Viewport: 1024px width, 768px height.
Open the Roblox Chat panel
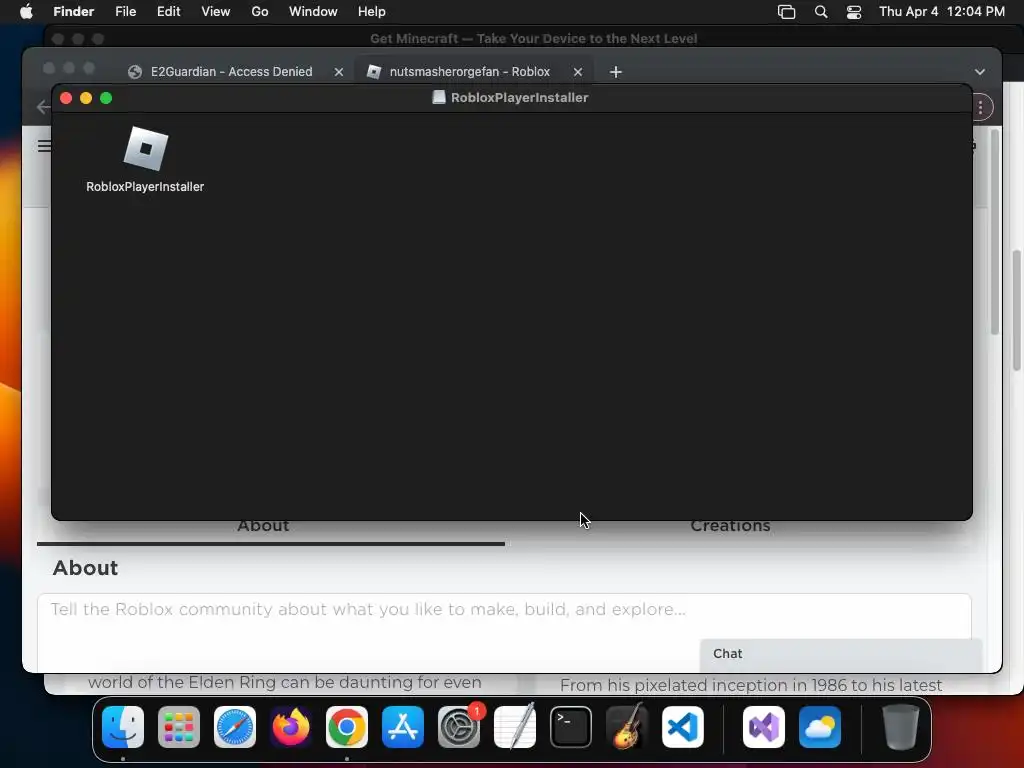(x=840, y=654)
